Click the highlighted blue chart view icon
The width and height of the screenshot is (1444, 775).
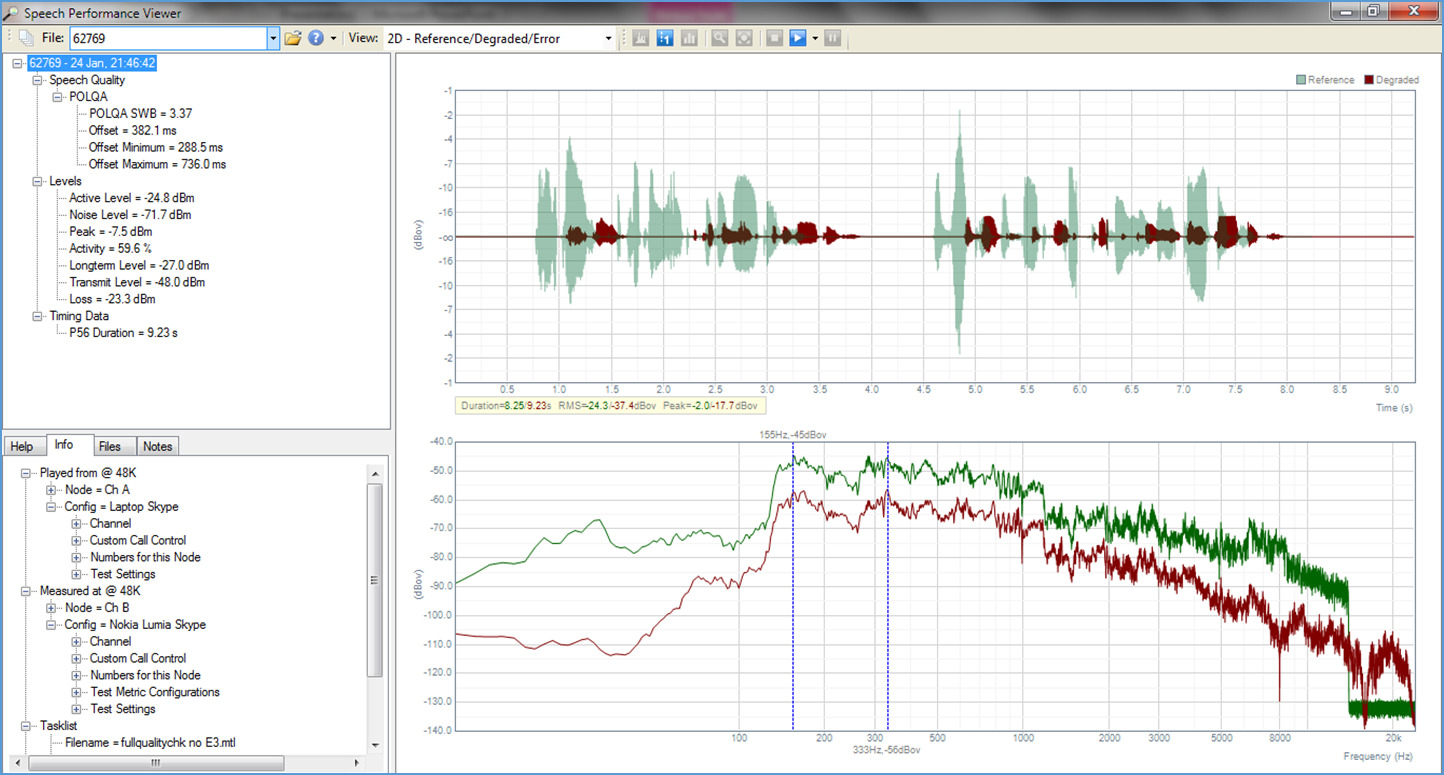(x=665, y=38)
